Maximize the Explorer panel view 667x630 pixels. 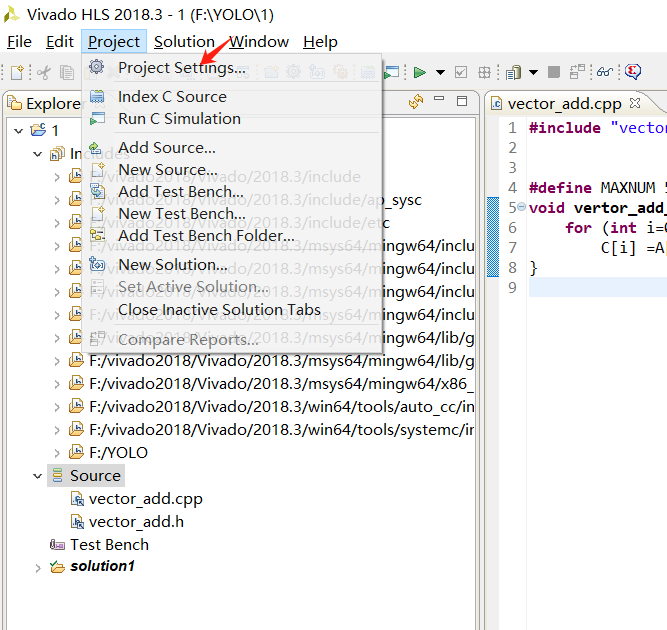click(462, 101)
